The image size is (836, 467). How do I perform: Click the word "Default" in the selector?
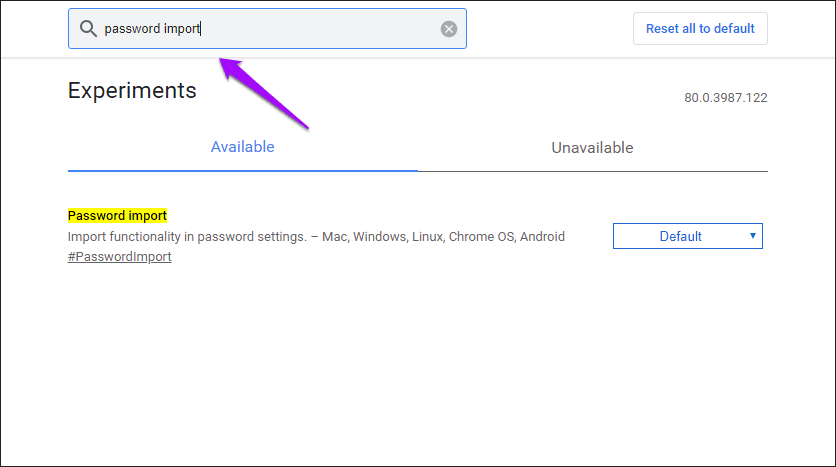(680, 236)
